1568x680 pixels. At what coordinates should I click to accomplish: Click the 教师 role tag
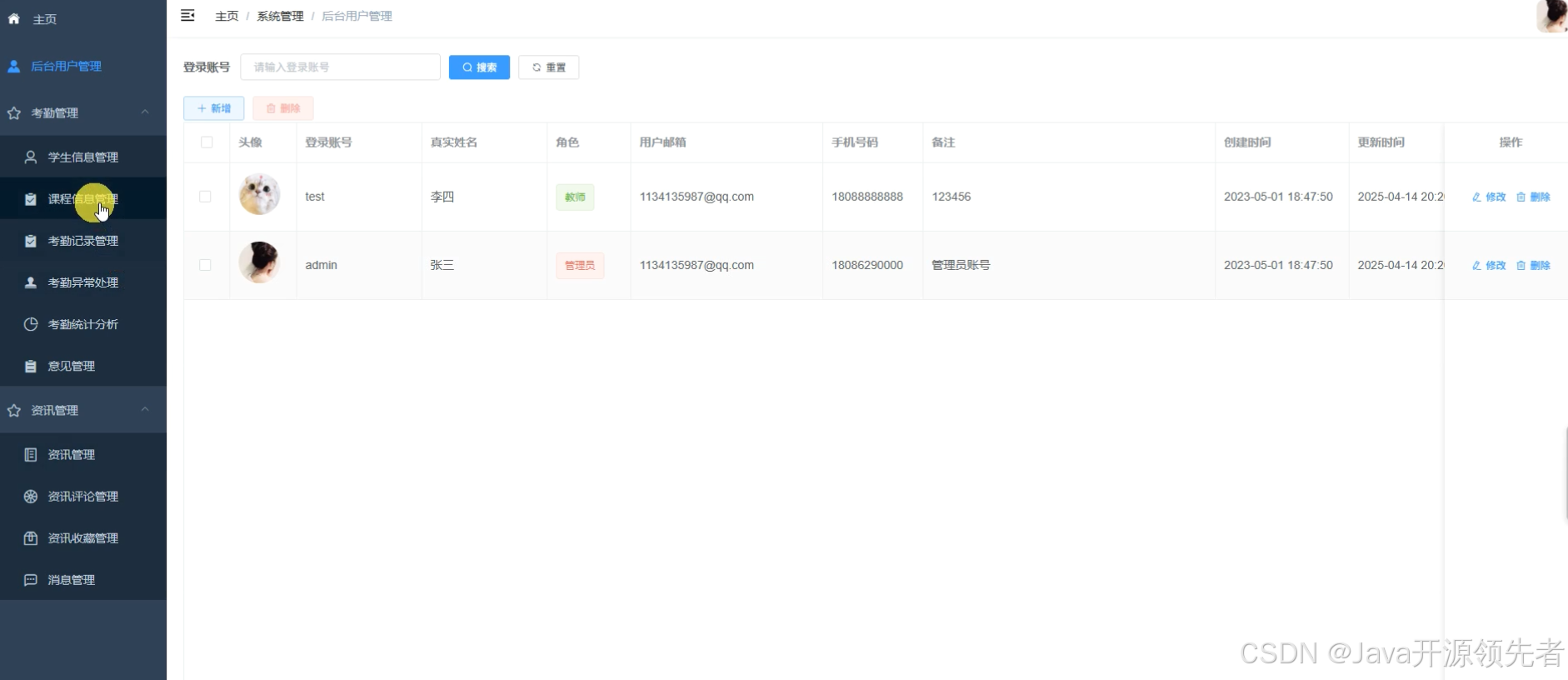[x=575, y=197]
